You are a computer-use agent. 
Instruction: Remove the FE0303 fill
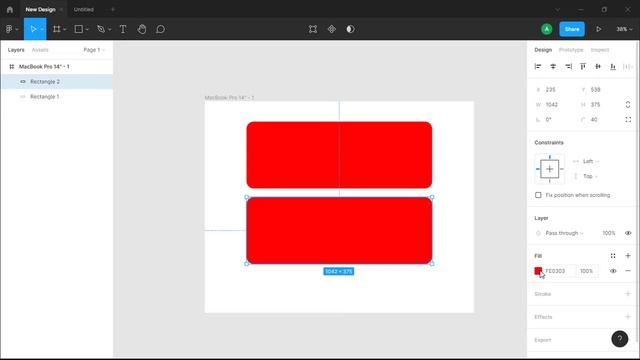click(628, 271)
